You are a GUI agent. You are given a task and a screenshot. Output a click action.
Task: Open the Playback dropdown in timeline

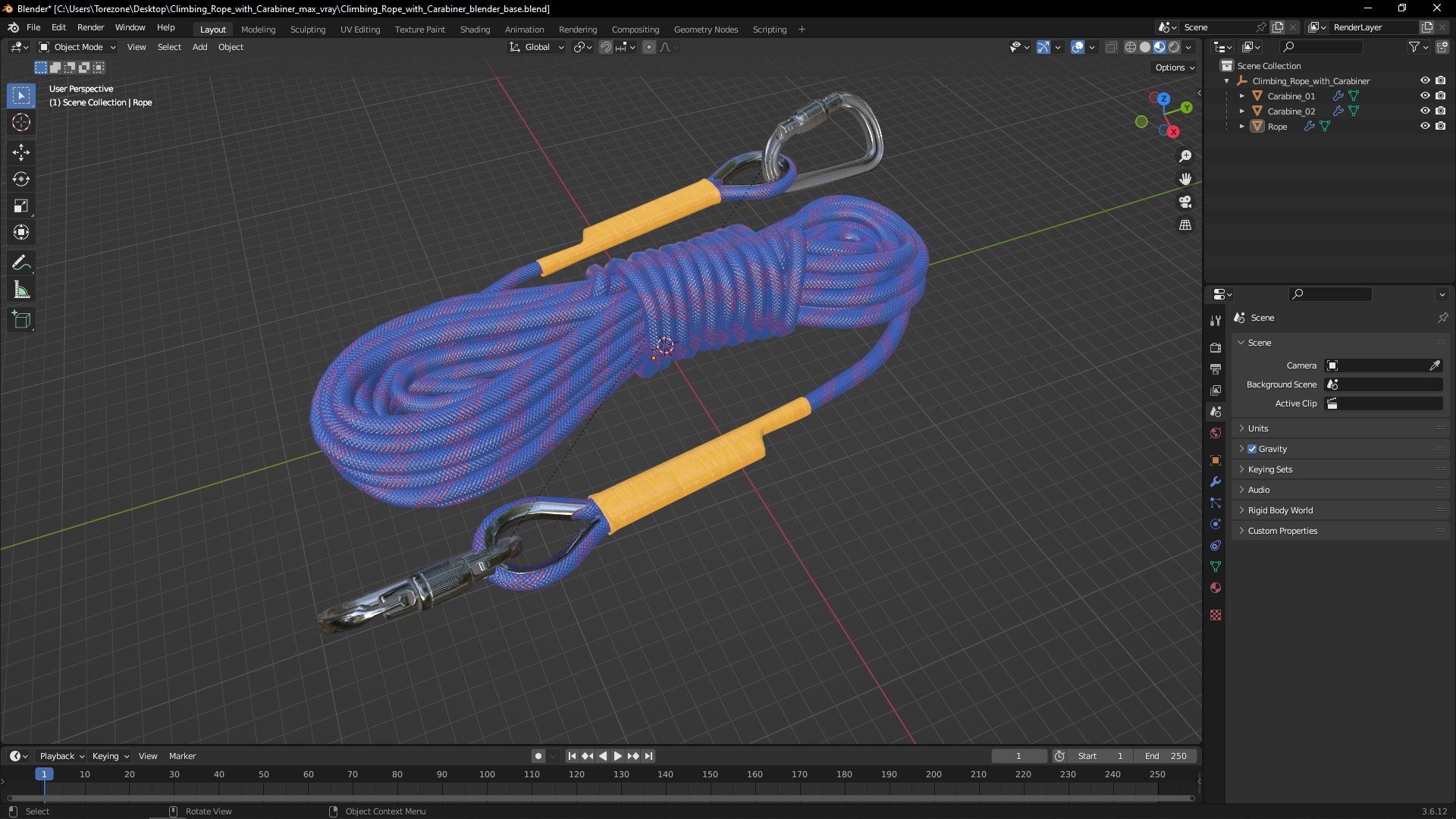pyautogui.click(x=61, y=756)
